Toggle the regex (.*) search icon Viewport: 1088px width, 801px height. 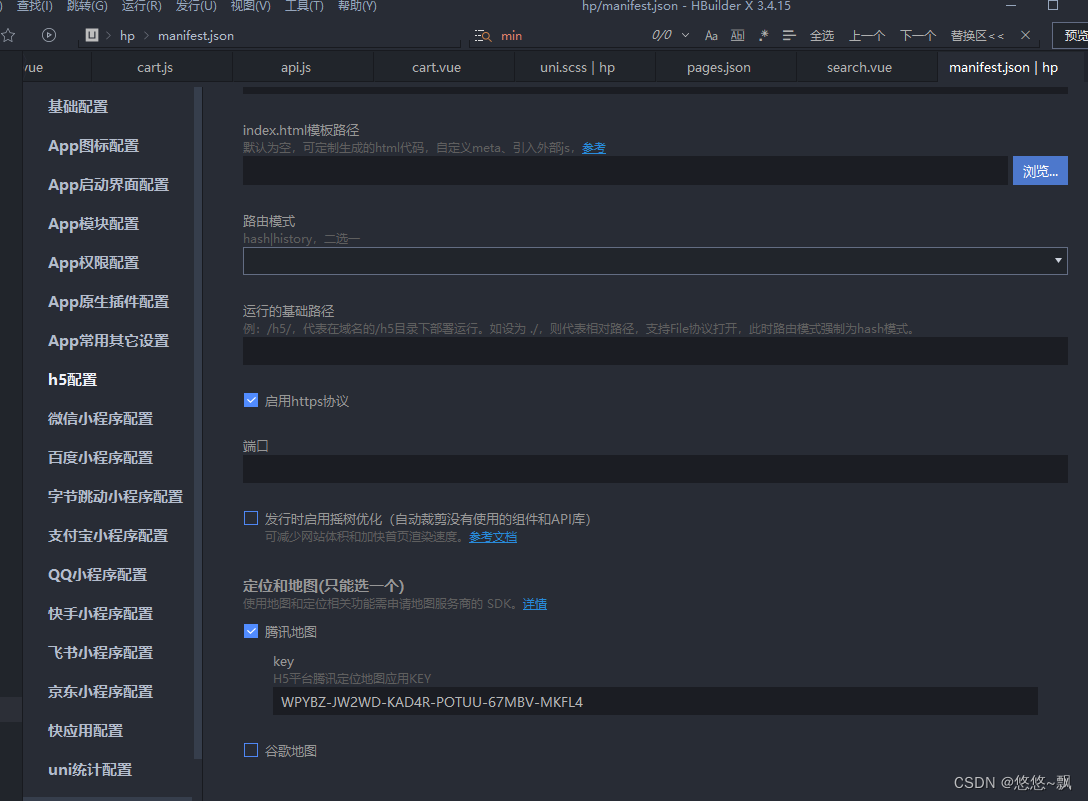point(763,35)
